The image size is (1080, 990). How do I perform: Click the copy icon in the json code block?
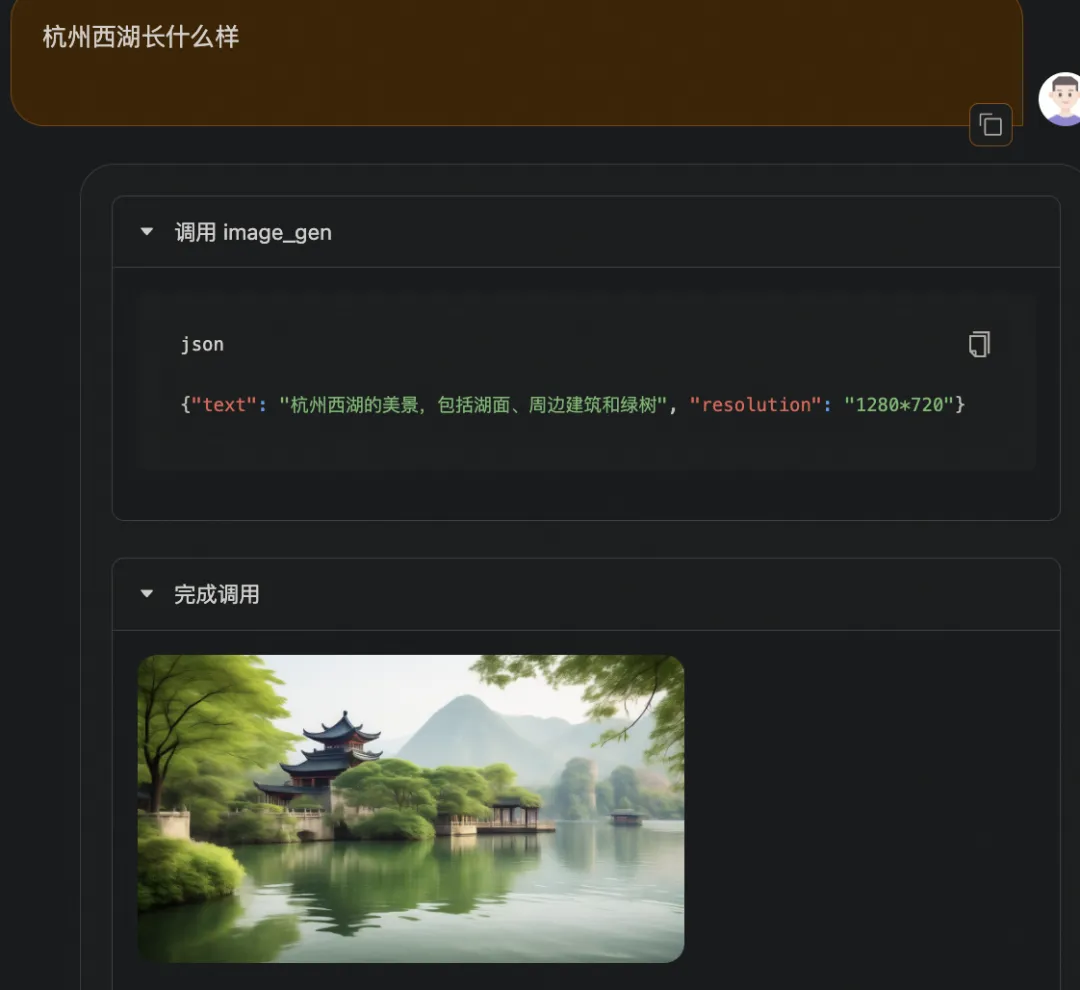[978, 343]
